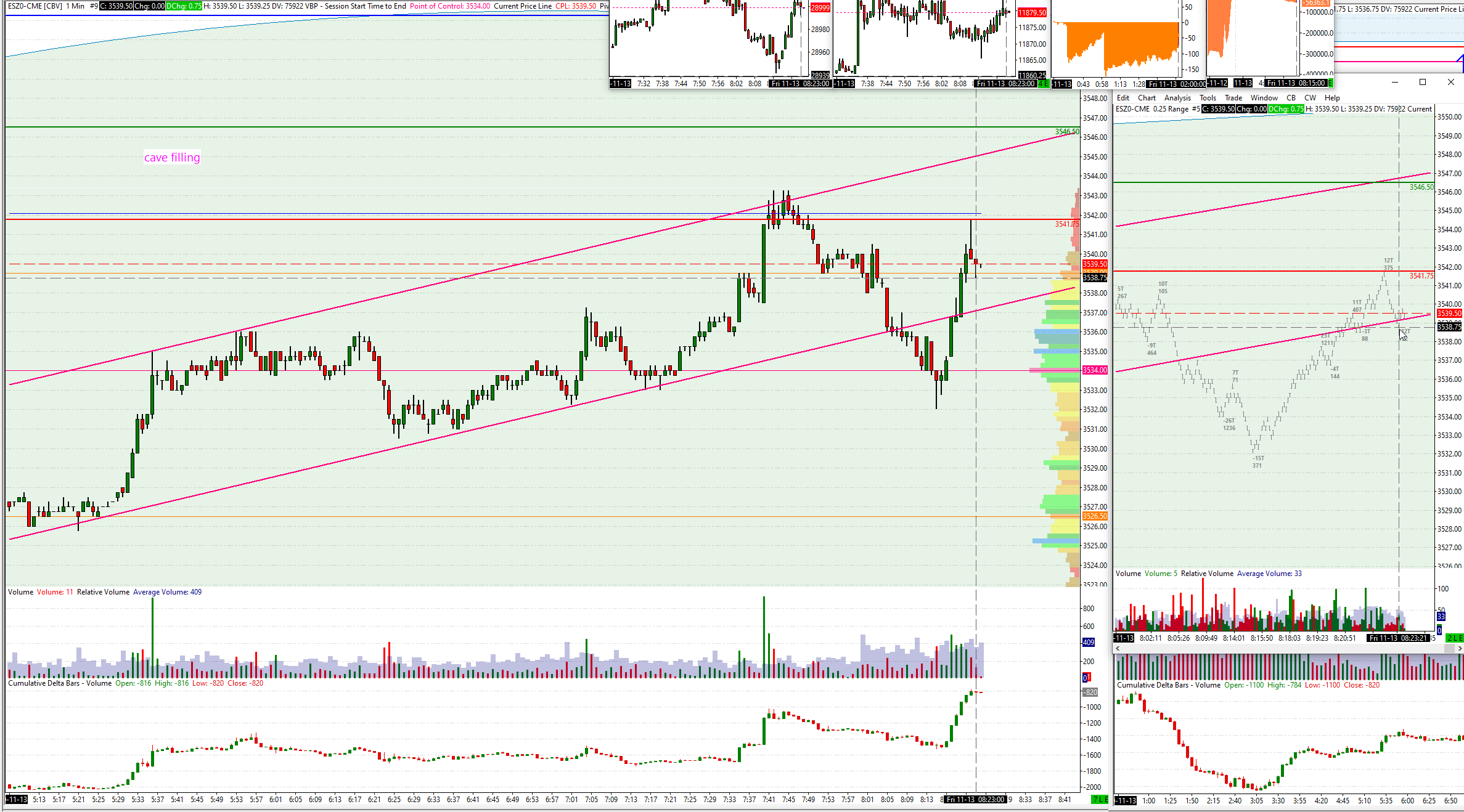Open the Chart menu
This screenshot has width=1464, height=812.
click(1147, 98)
